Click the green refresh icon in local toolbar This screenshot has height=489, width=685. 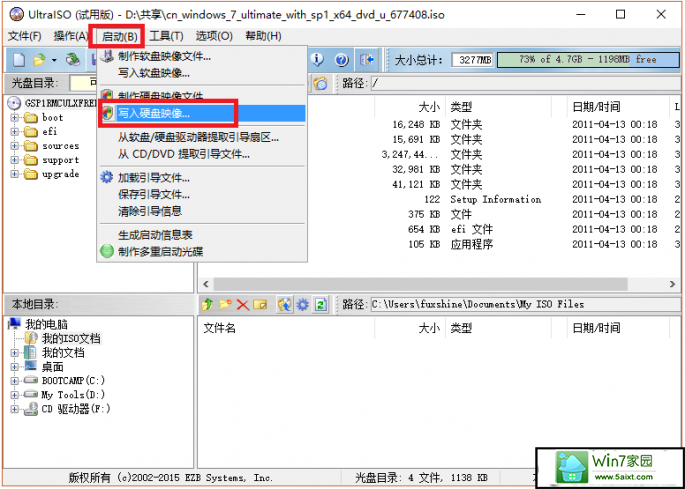click(321, 304)
